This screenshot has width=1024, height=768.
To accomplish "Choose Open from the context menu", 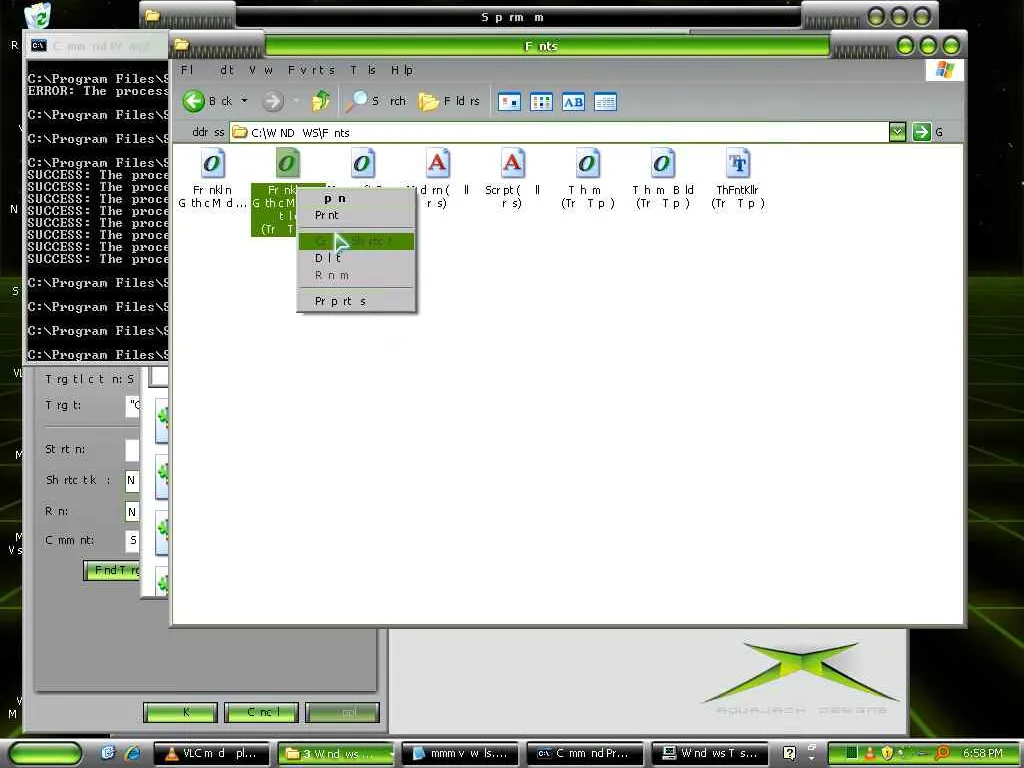I will coord(356,199).
